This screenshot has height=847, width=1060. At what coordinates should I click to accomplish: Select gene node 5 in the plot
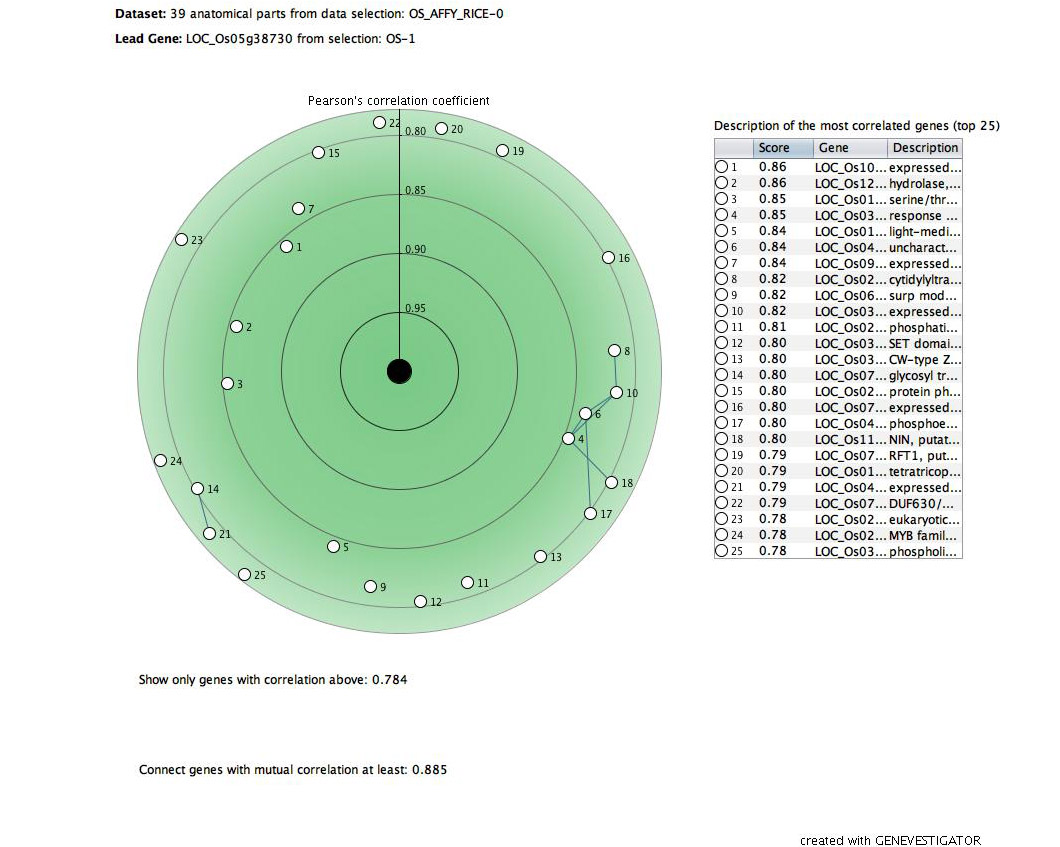click(333, 547)
